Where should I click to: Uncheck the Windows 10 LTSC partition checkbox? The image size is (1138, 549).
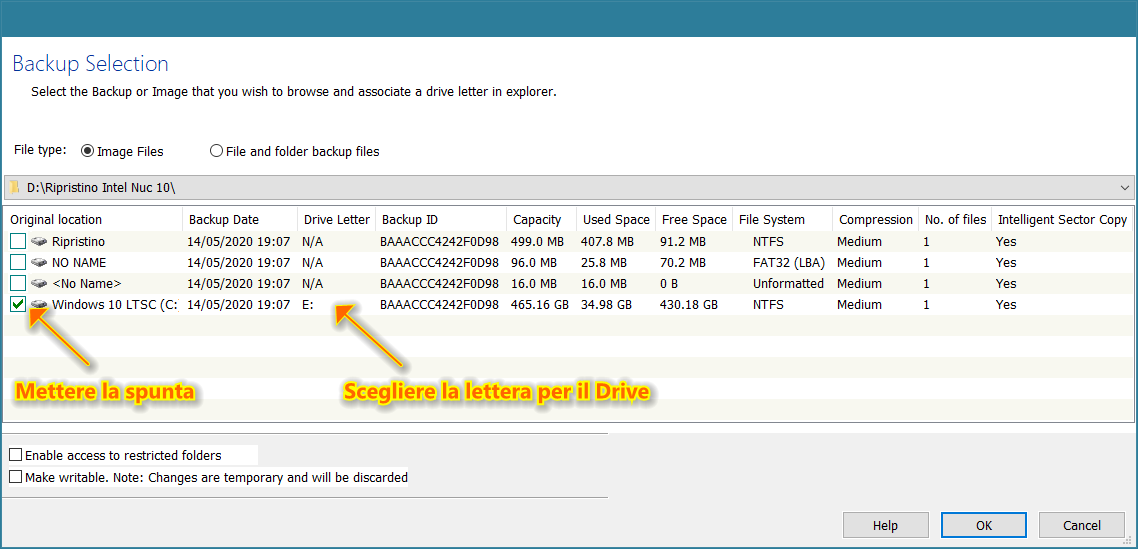click(18, 304)
